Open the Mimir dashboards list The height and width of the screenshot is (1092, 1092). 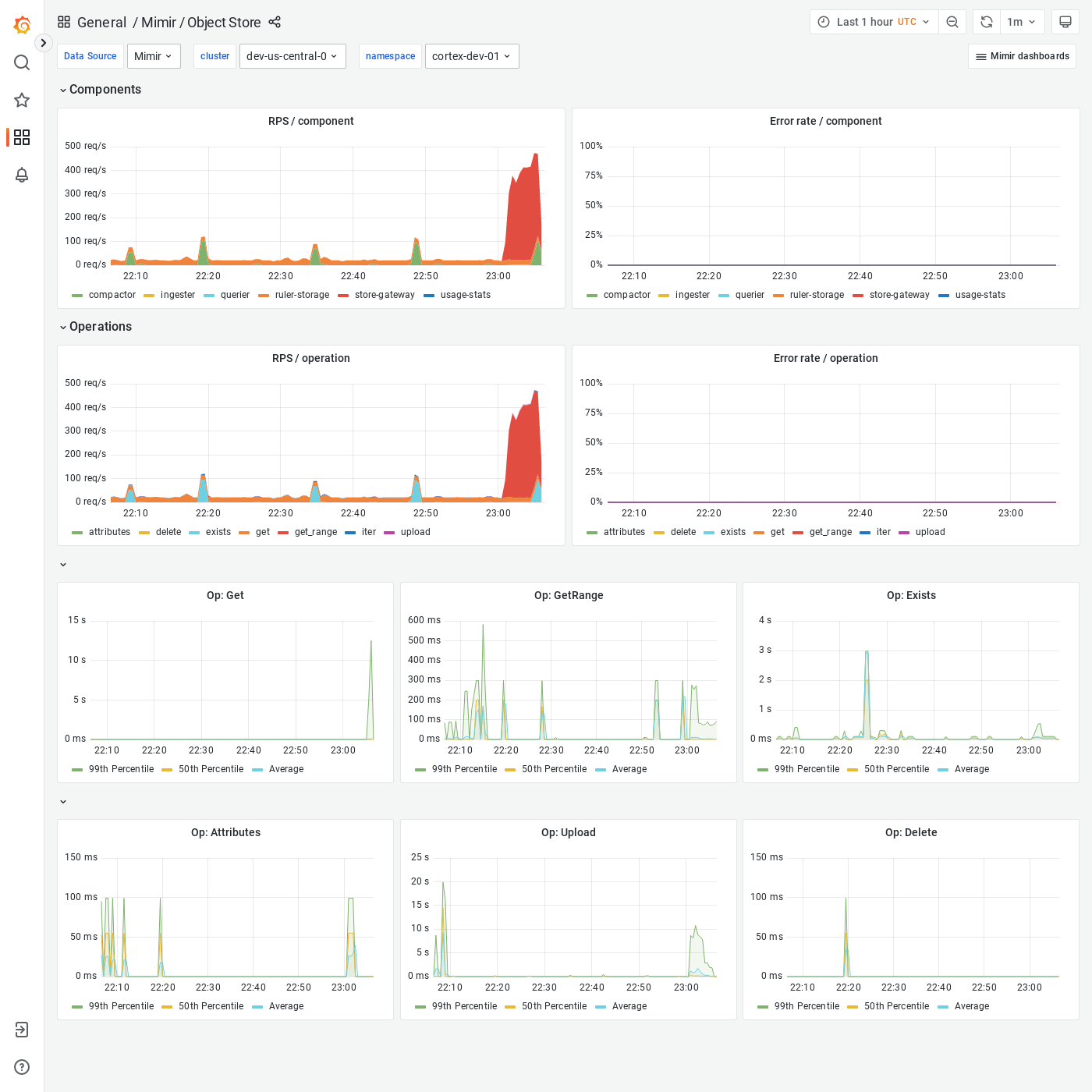(1022, 56)
